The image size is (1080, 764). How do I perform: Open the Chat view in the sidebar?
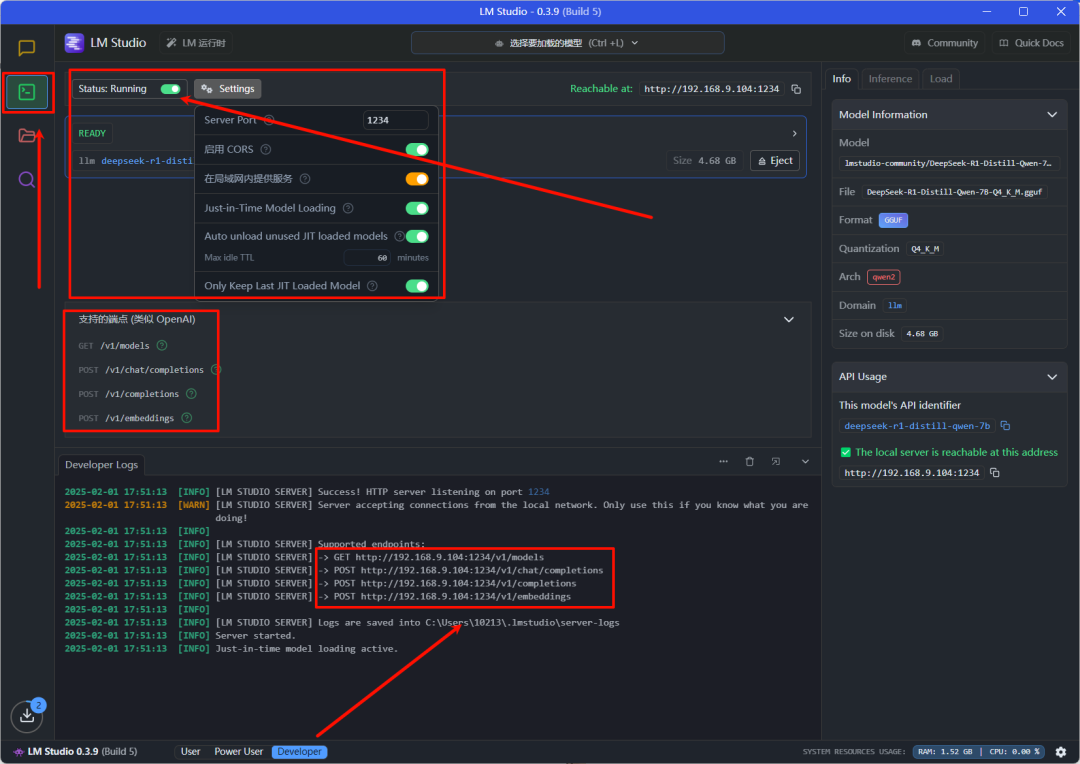(26, 48)
